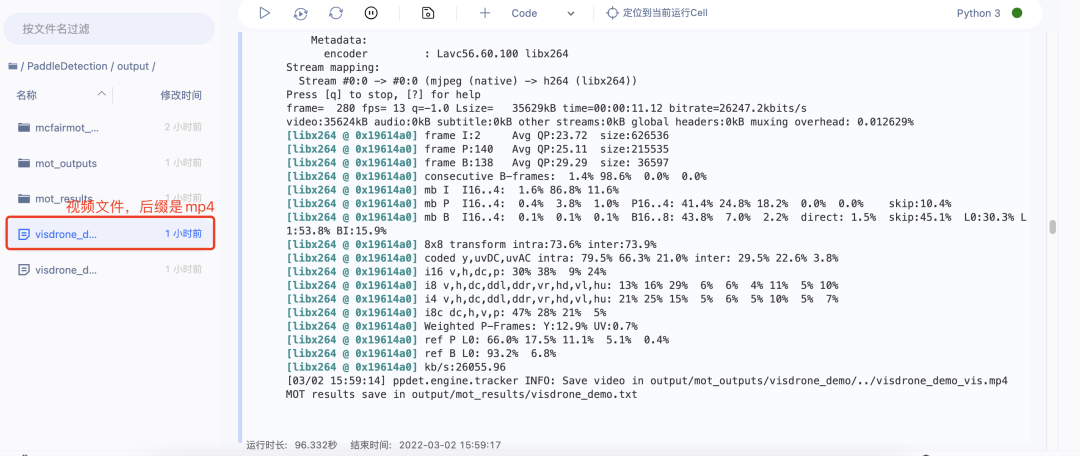Navigate to PaddleDetection in the breadcrumb
This screenshot has width=1080, height=456.
coord(68,66)
